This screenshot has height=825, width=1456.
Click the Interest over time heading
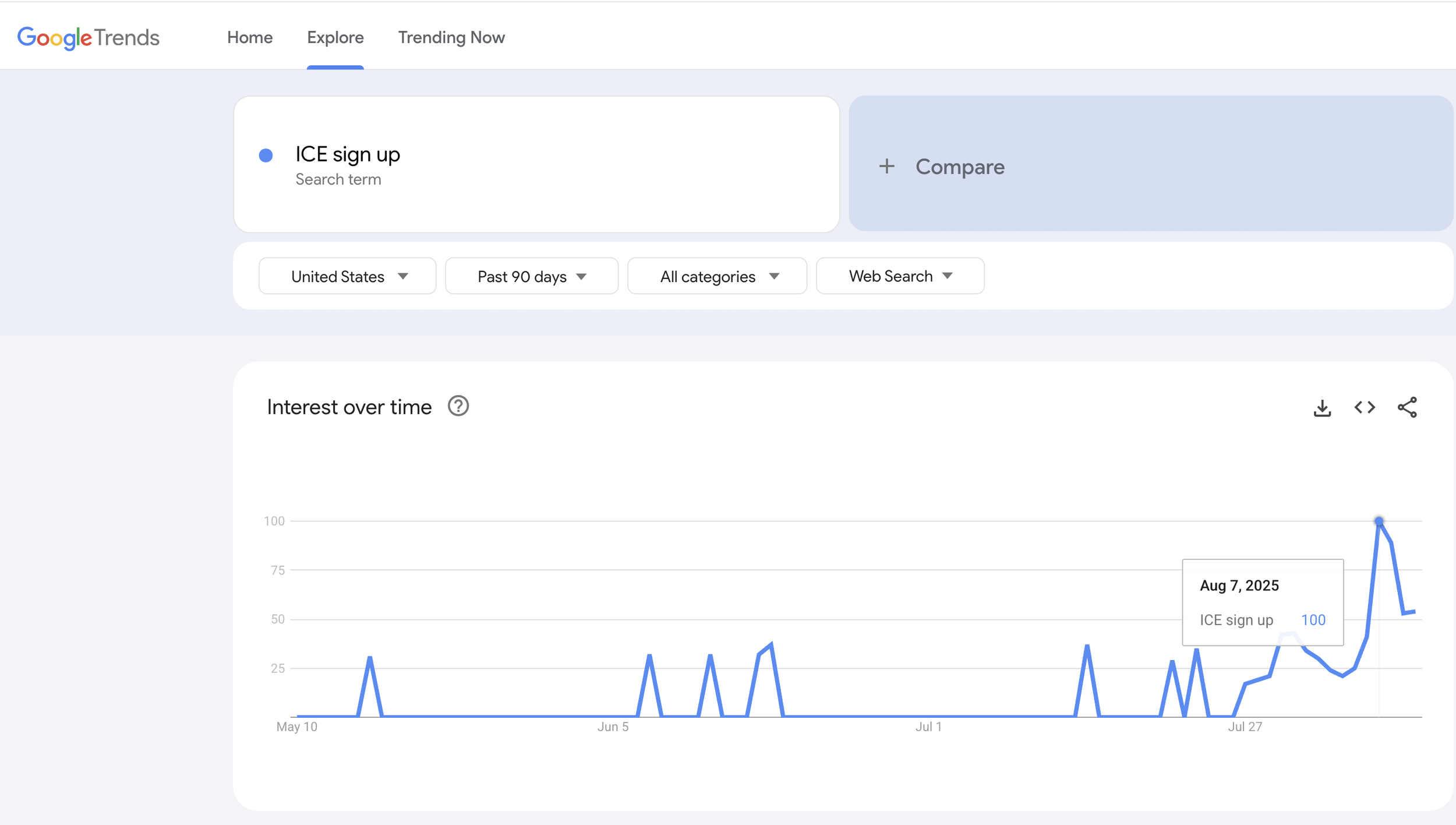pos(349,407)
